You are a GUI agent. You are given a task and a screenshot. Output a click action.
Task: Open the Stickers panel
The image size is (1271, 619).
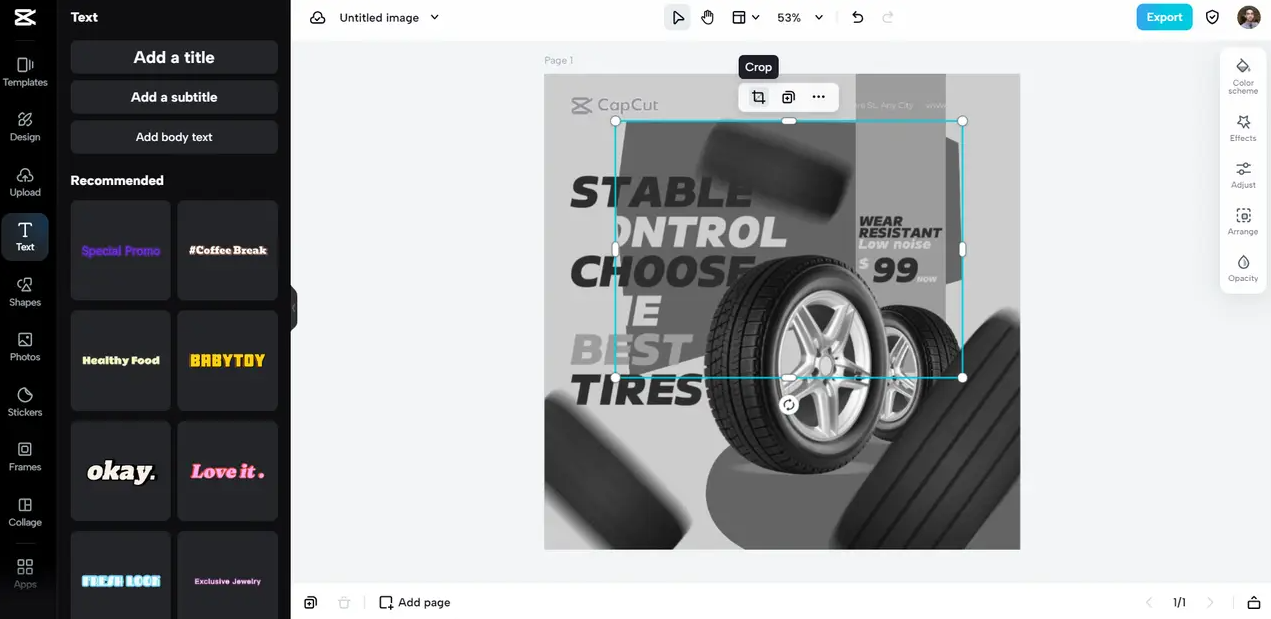click(25, 402)
